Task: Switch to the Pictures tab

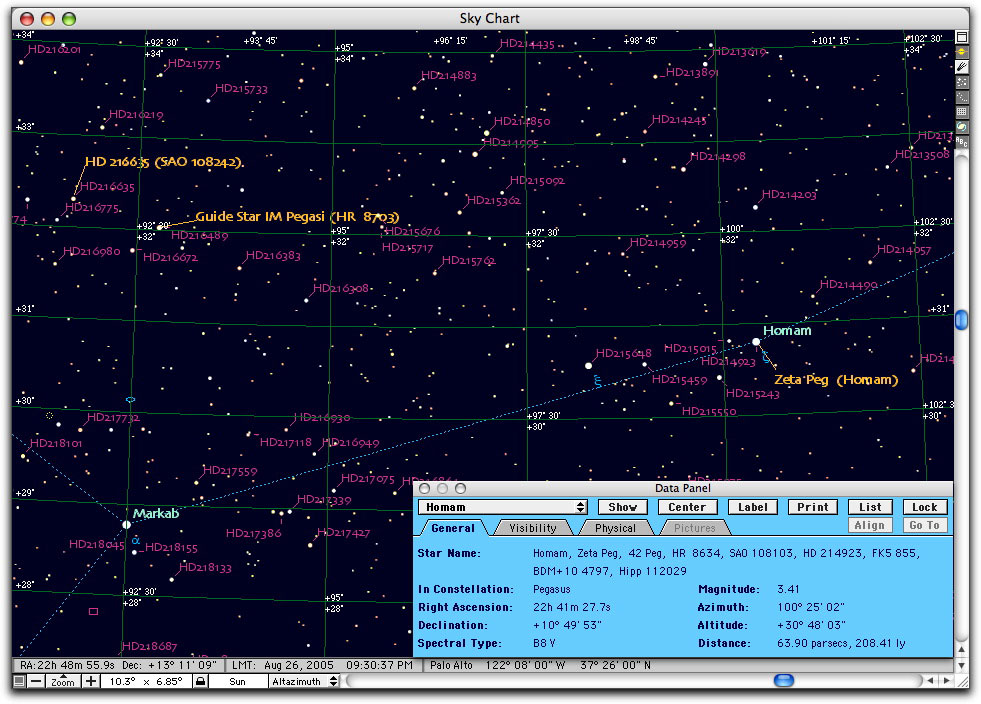Action: [x=694, y=528]
